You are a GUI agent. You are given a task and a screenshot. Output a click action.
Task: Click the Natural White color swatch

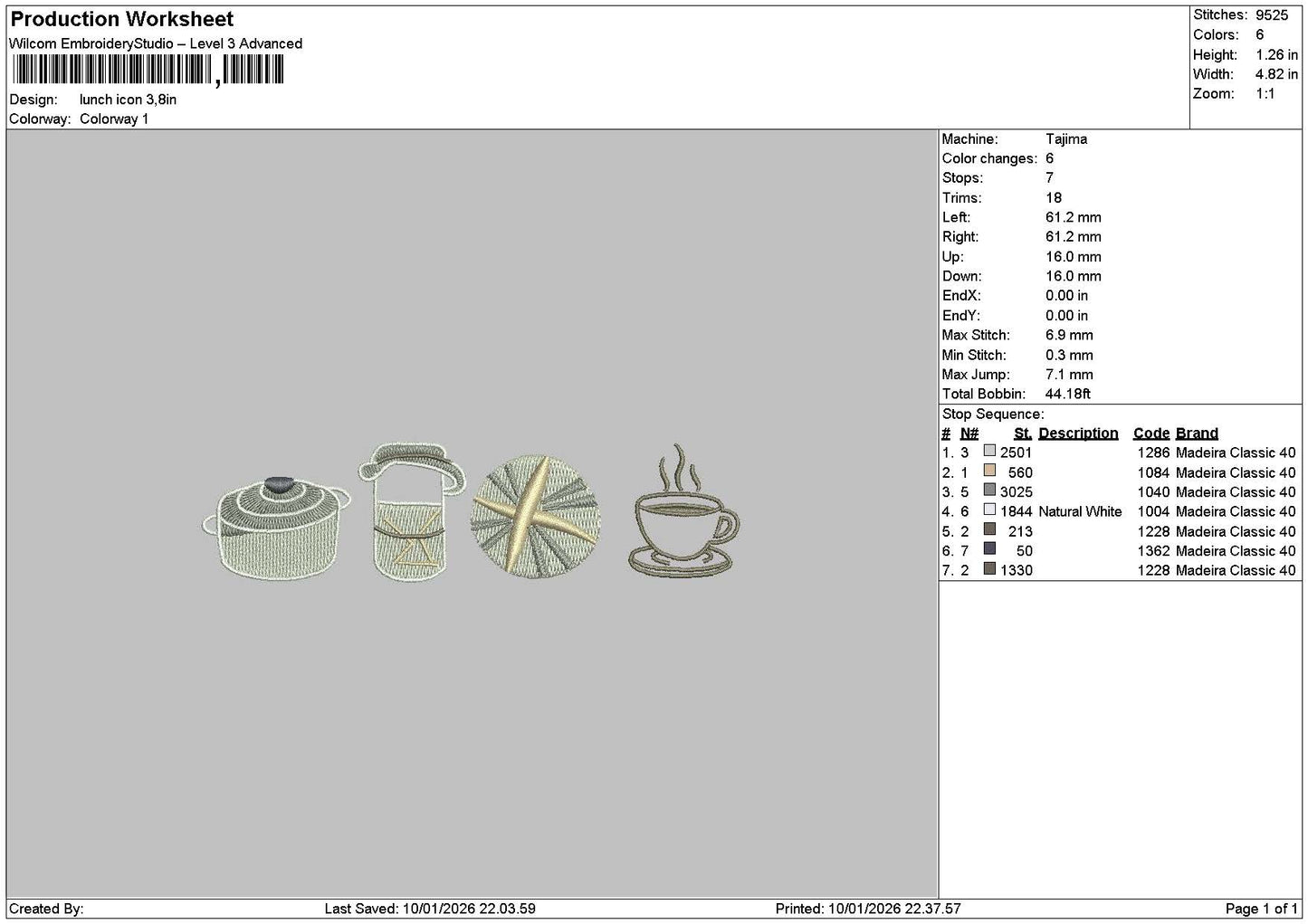coord(989,510)
